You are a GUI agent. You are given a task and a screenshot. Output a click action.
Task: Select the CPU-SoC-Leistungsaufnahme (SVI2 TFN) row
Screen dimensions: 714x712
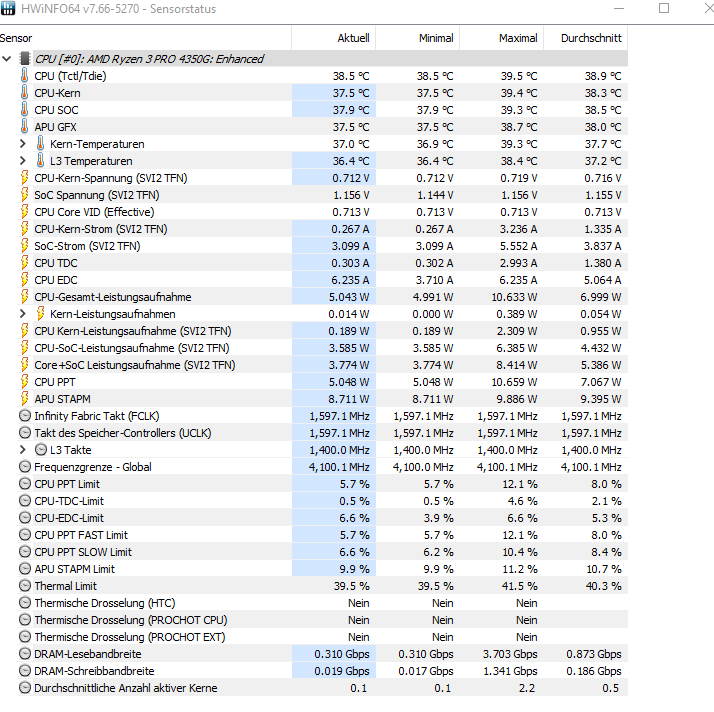click(x=322, y=348)
